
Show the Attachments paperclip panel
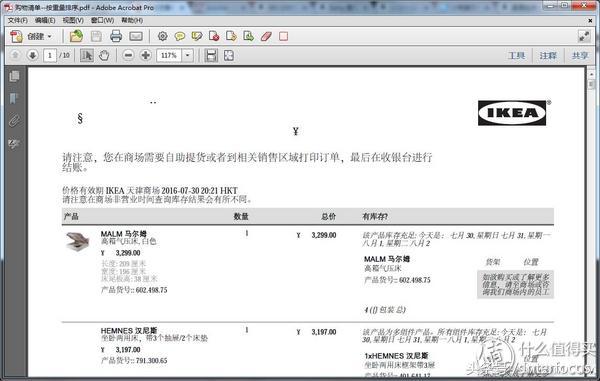(x=14, y=120)
